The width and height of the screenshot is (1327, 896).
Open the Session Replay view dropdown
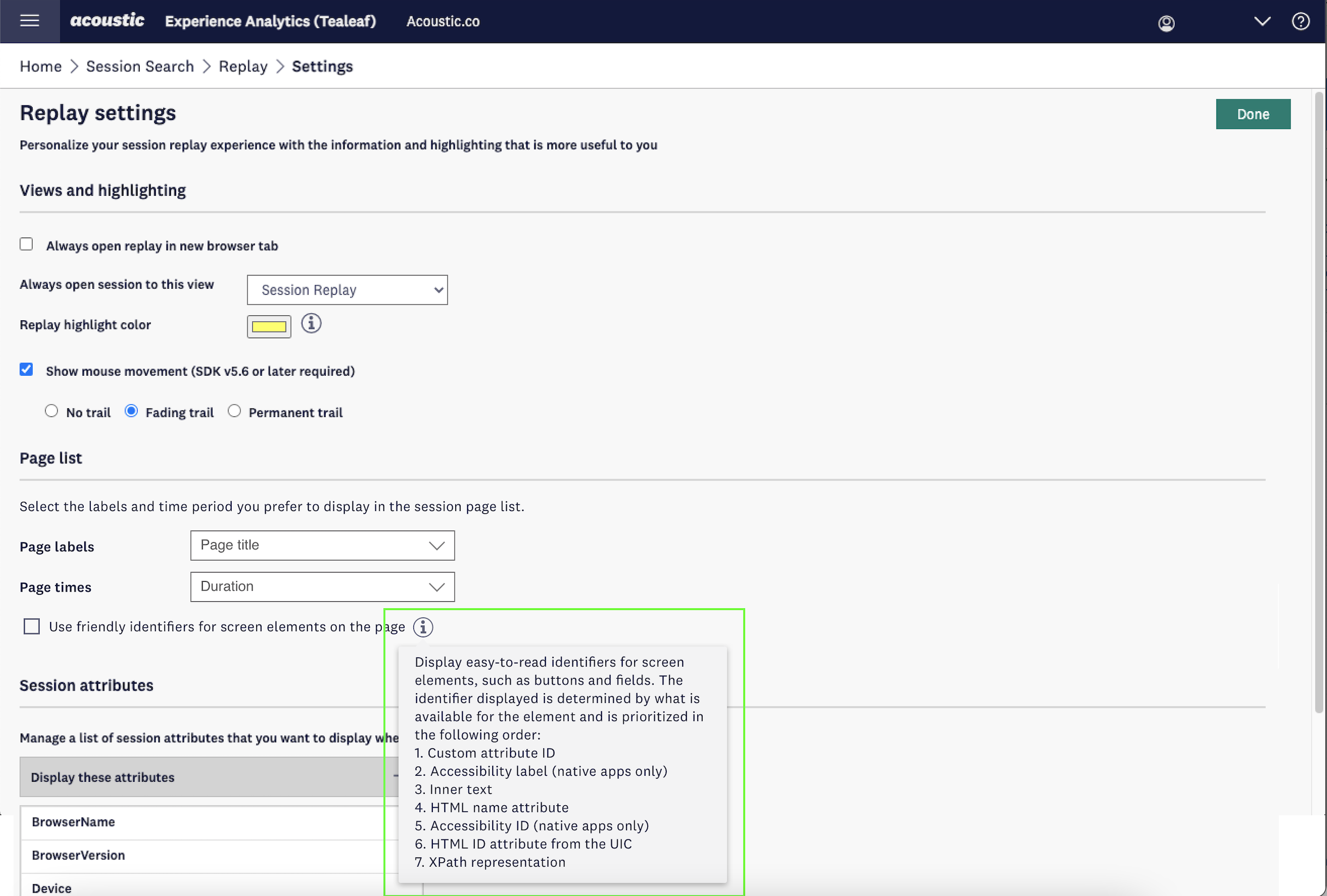pos(347,290)
